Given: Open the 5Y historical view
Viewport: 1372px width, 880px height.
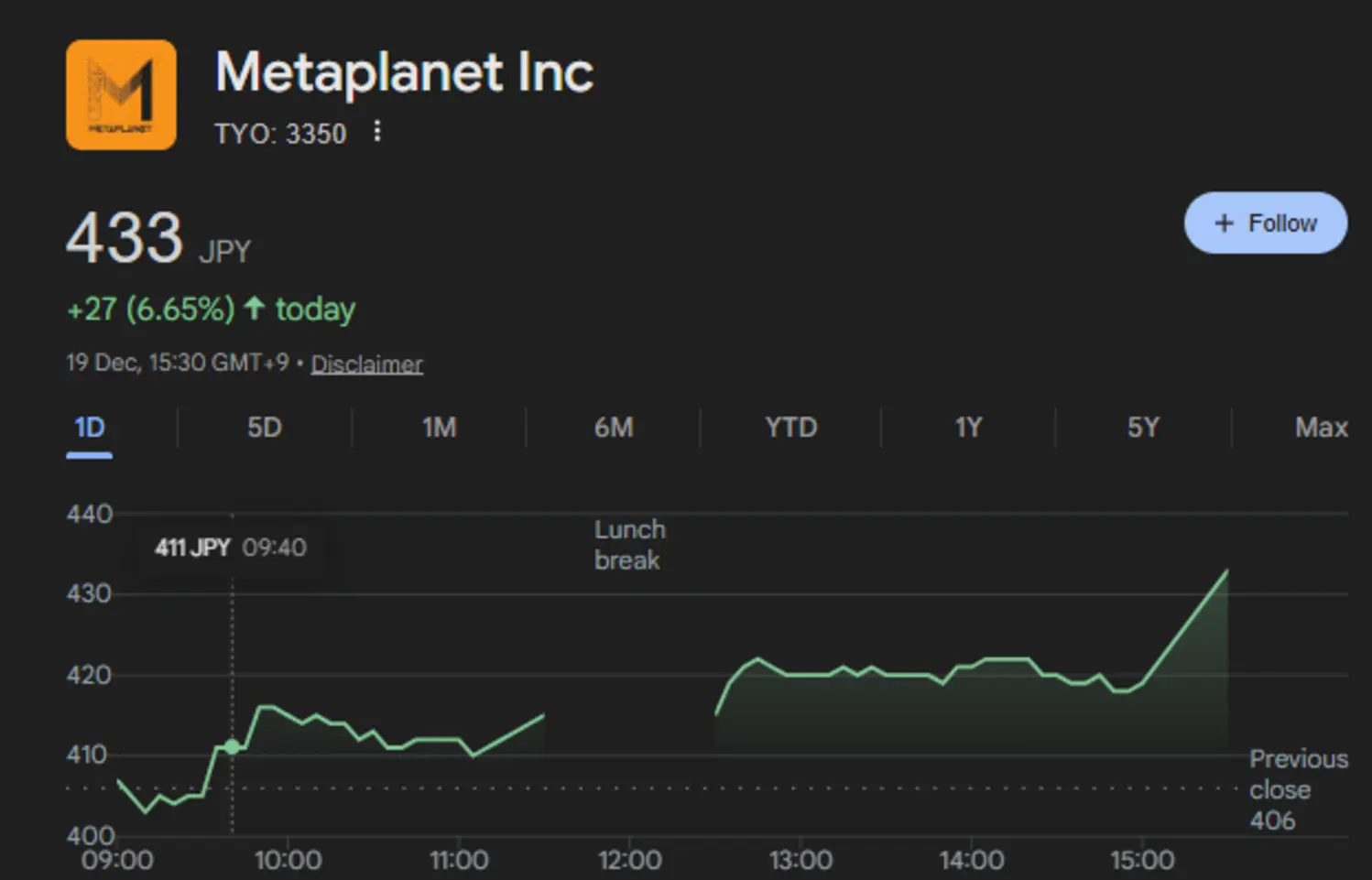Looking at the screenshot, I should point(1142,427).
